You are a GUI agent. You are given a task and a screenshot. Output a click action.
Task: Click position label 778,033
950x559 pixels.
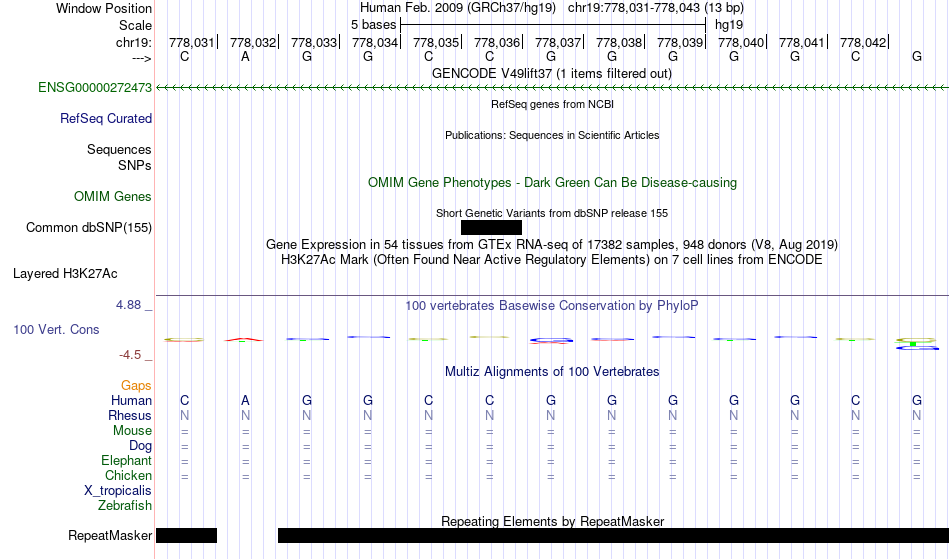[314, 42]
